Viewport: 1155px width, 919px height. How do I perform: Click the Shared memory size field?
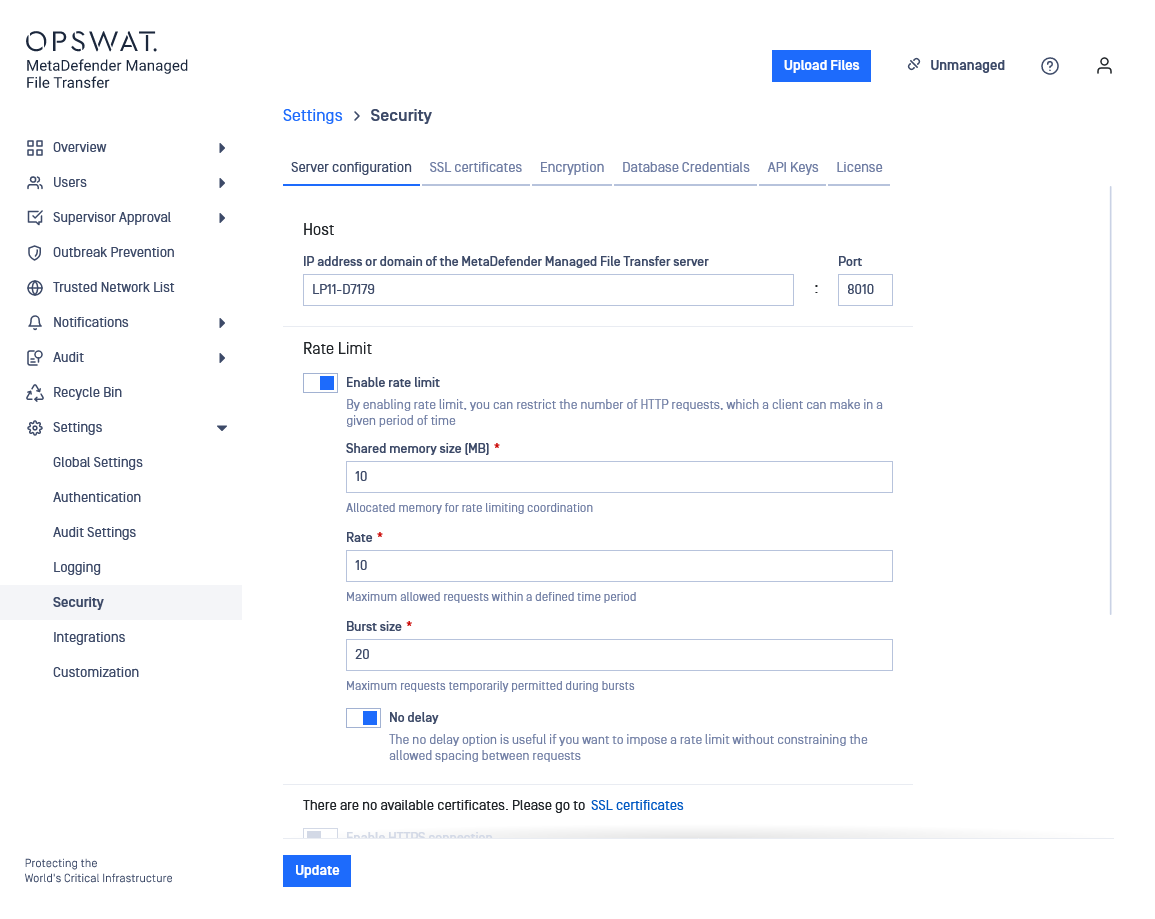click(x=619, y=477)
